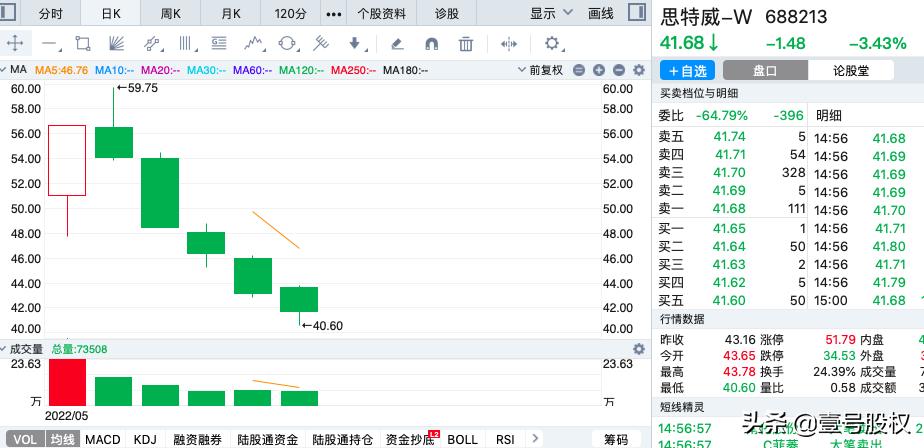Select the straight line drawing tool
This screenshot has width=924, height=448.
[50, 44]
